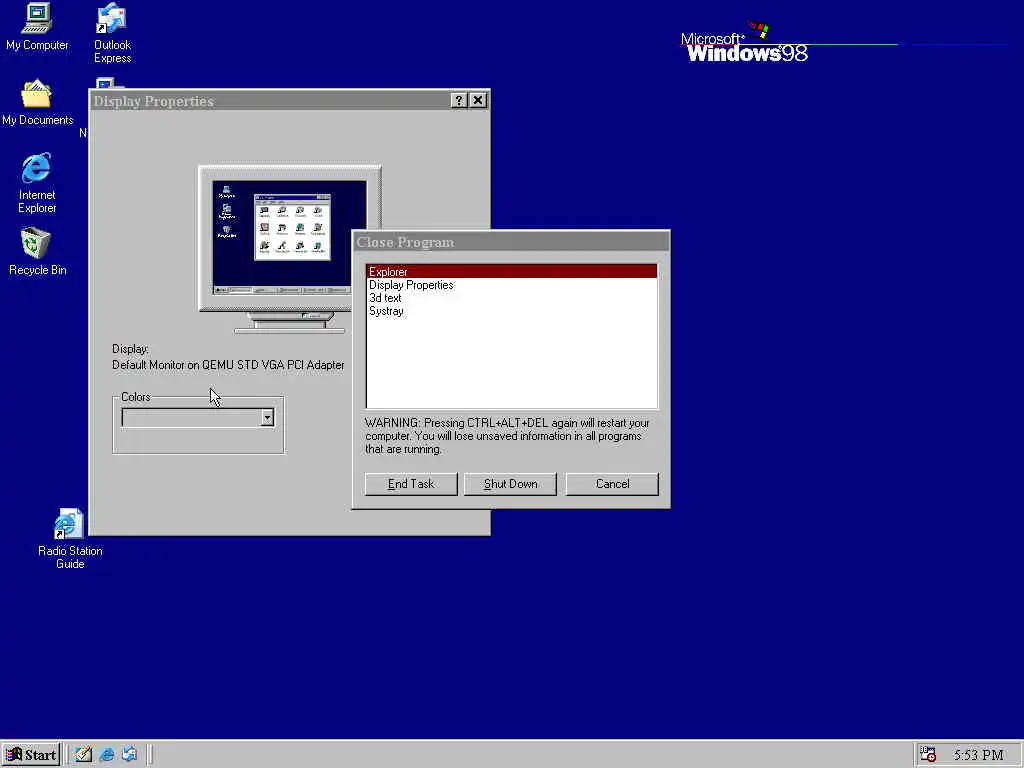Expand the Colors dropdown in Display Properties
The image size is (1024, 768).
(267, 418)
